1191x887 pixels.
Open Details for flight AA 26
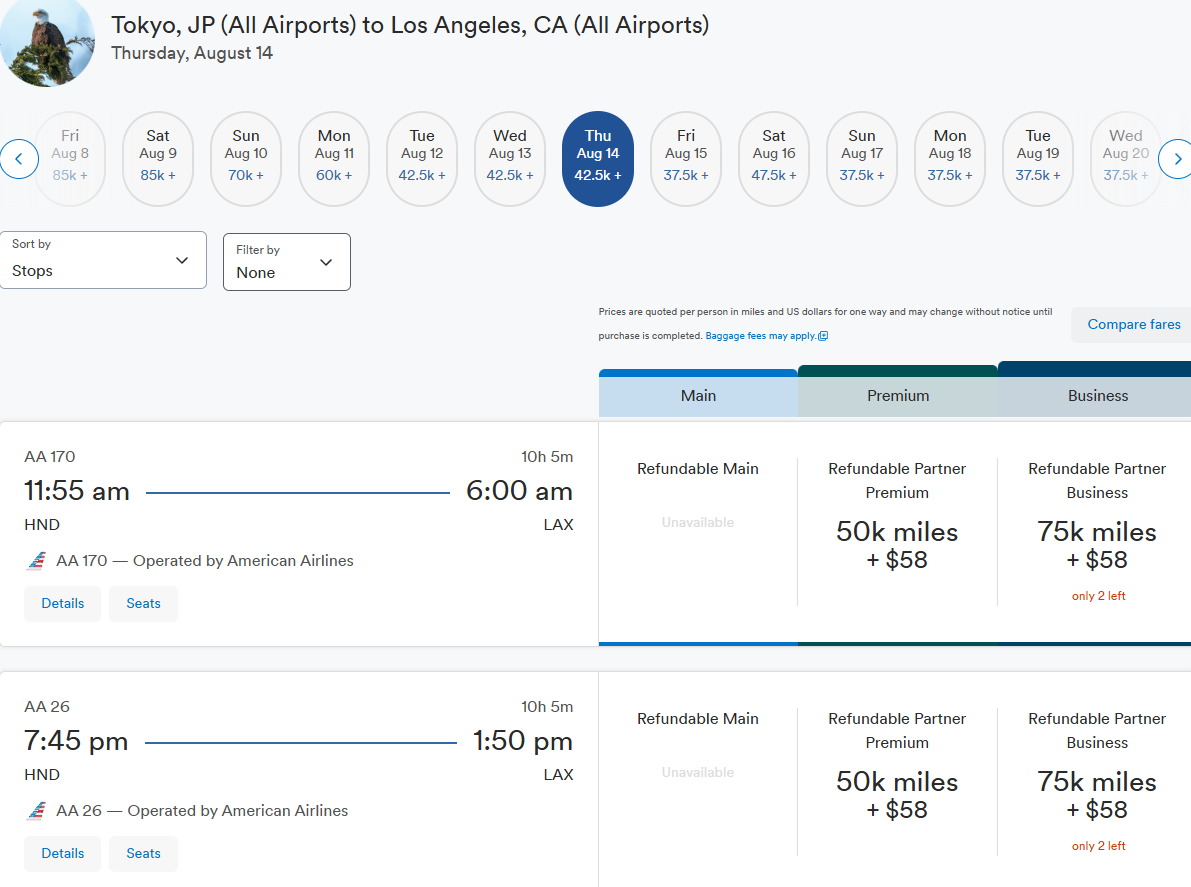point(62,854)
